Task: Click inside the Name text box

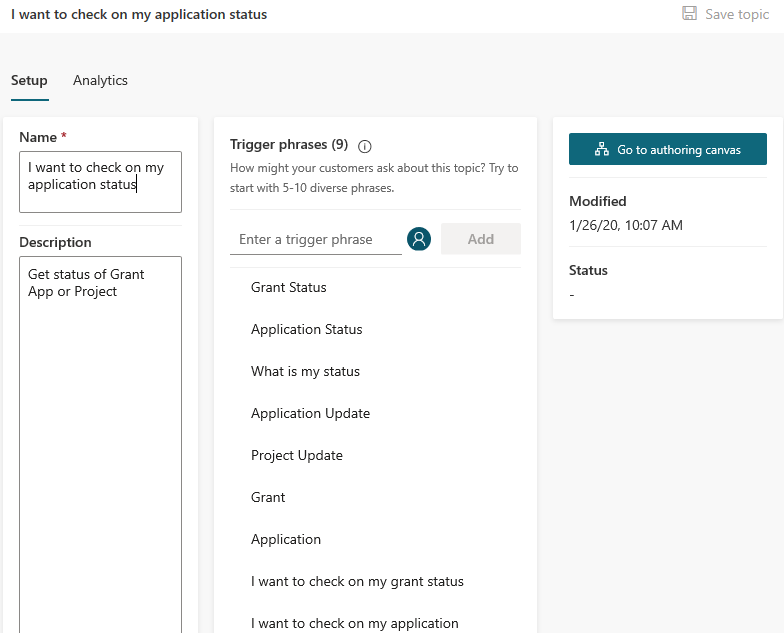Action: point(100,182)
